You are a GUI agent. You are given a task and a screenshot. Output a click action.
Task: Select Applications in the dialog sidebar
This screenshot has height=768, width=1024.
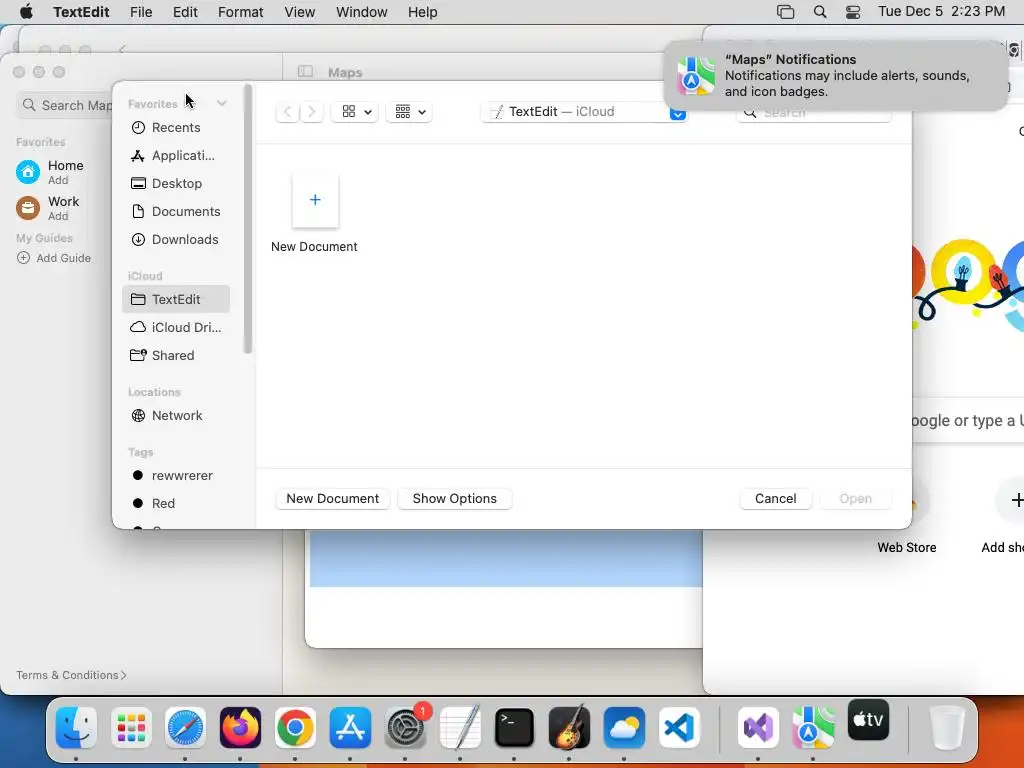[x=176, y=155]
